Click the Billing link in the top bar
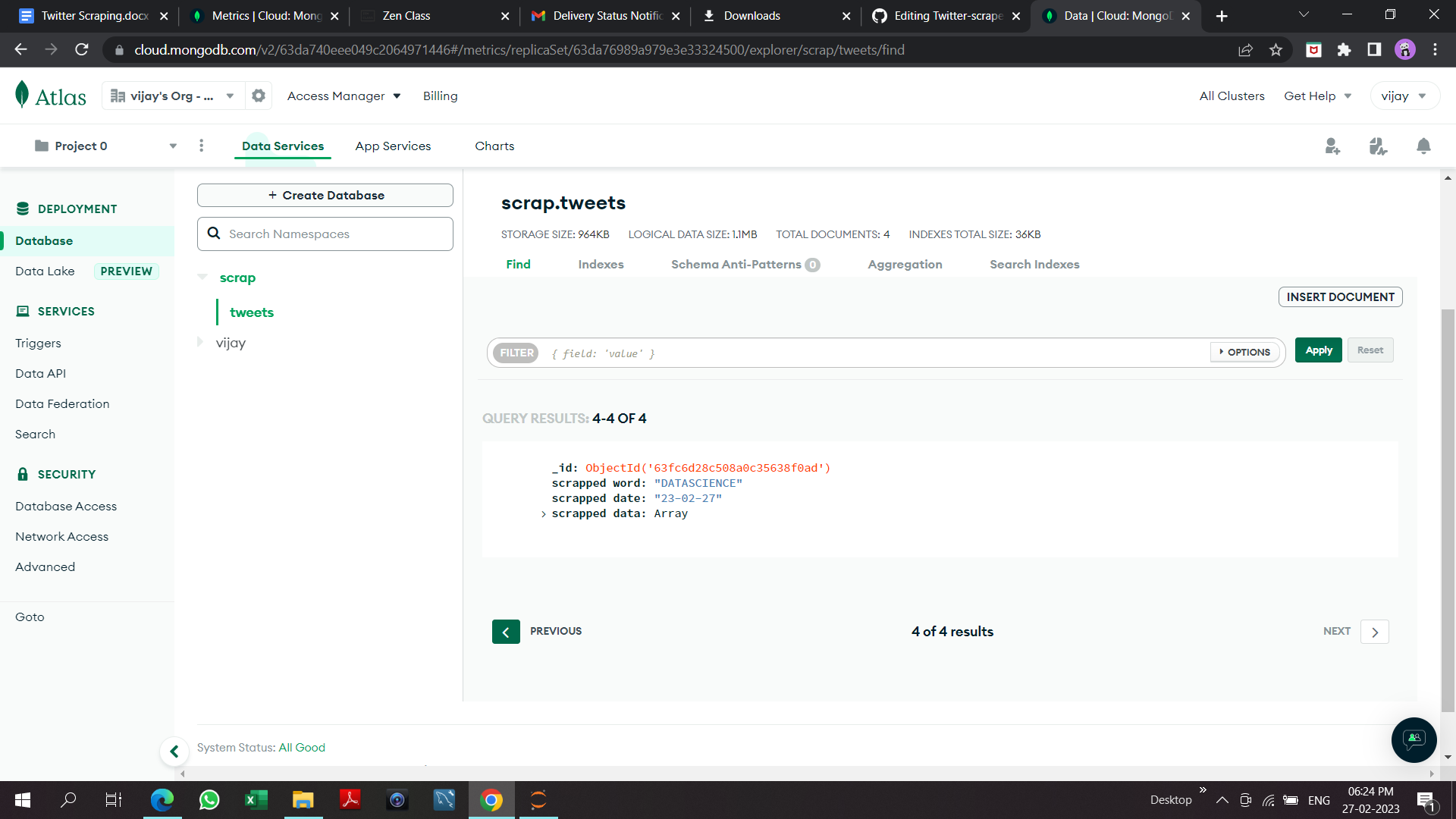The width and height of the screenshot is (1456, 819). pyautogui.click(x=440, y=96)
